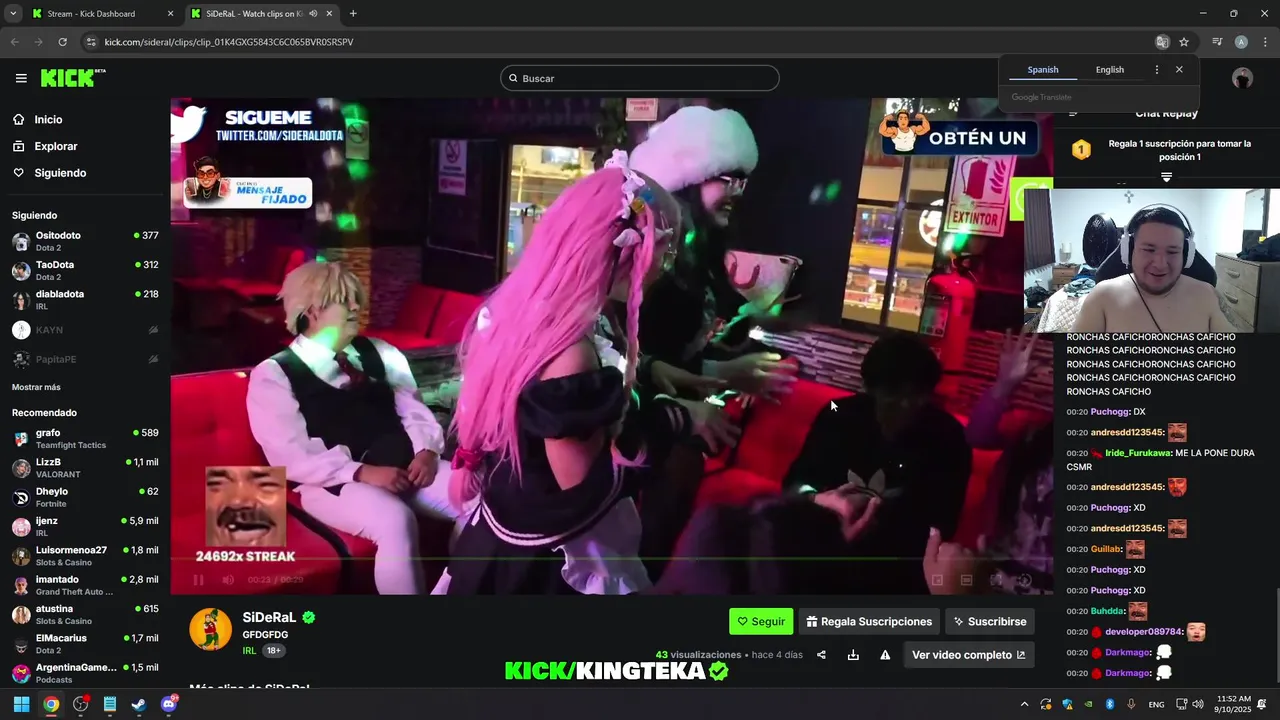This screenshot has height=720, width=1280.
Task: Open tab search dropdown arrow
Action: point(13,14)
